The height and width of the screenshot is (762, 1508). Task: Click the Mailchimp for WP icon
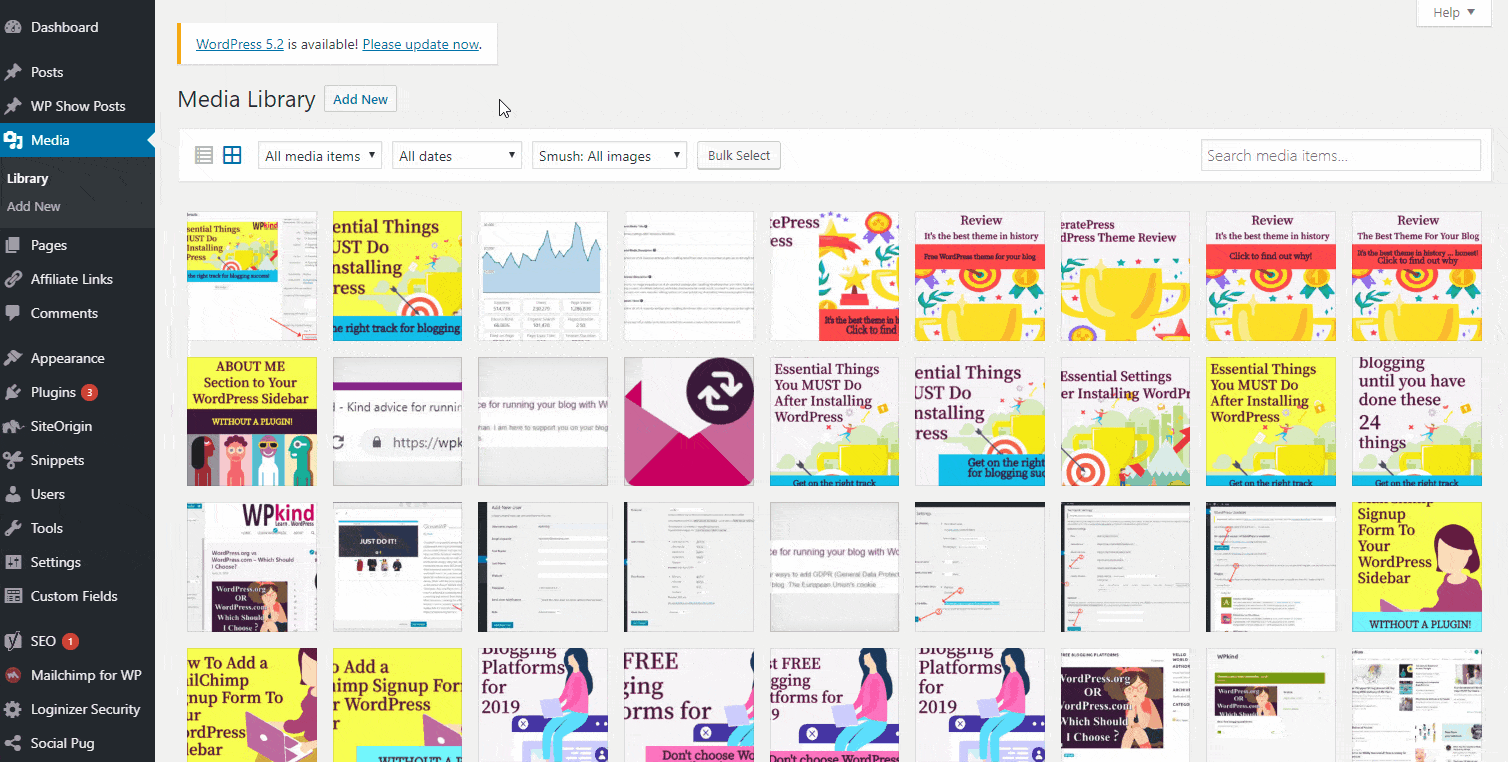13,675
